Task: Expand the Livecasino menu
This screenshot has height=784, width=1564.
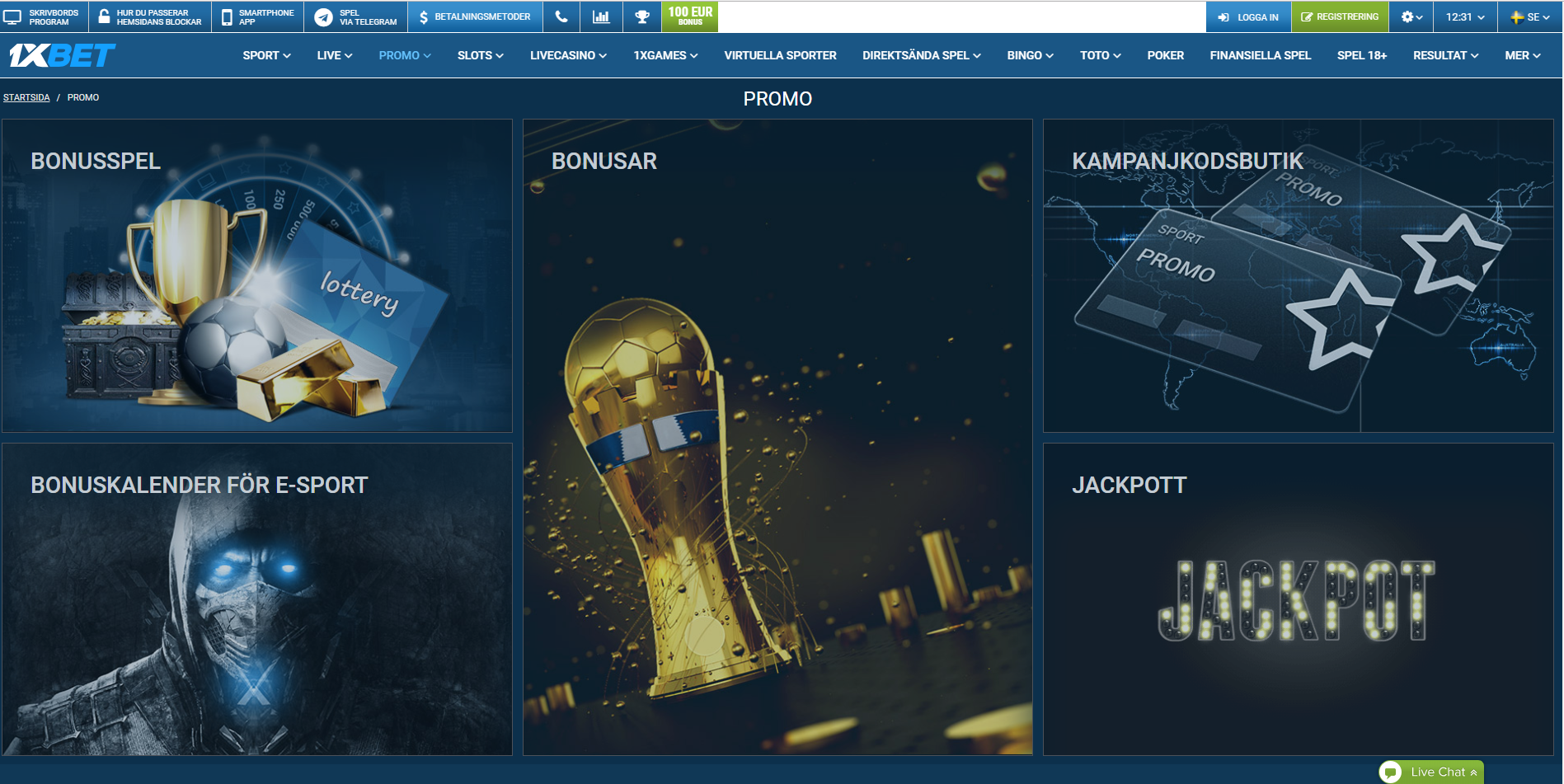Action: click(568, 55)
